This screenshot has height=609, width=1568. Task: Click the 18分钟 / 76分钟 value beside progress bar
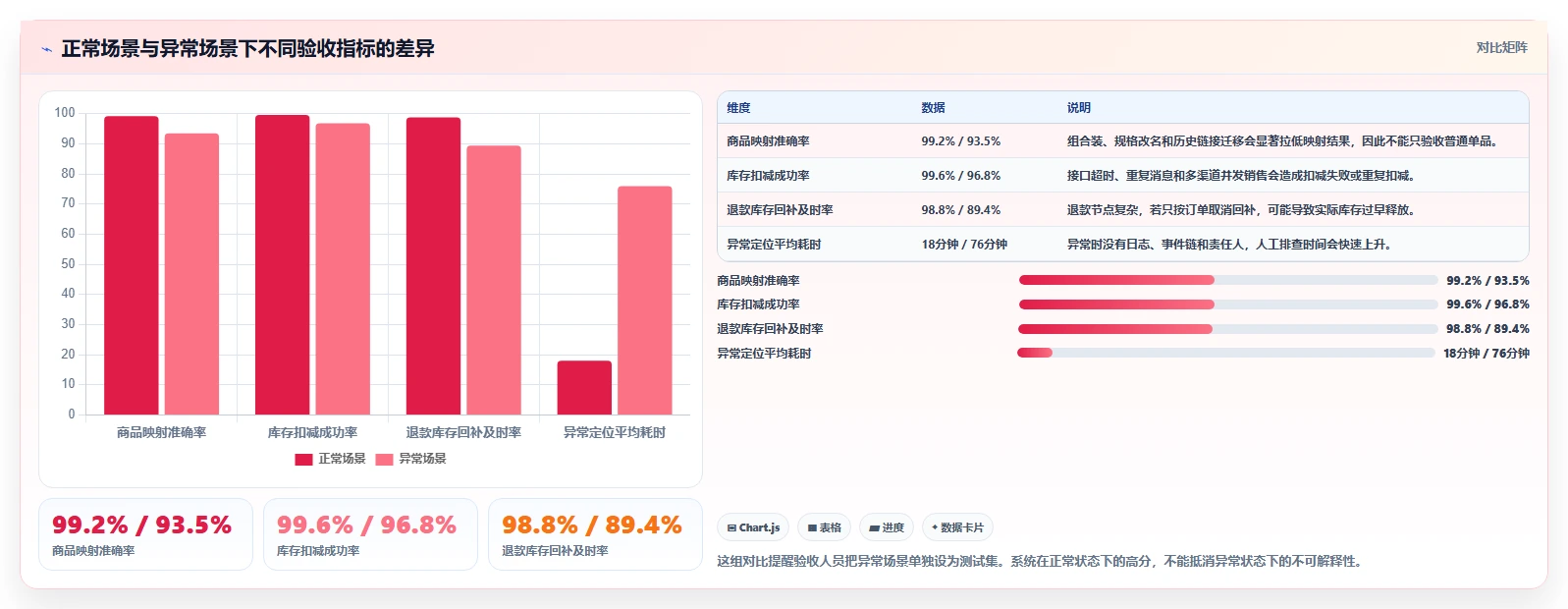click(1487, 354)
